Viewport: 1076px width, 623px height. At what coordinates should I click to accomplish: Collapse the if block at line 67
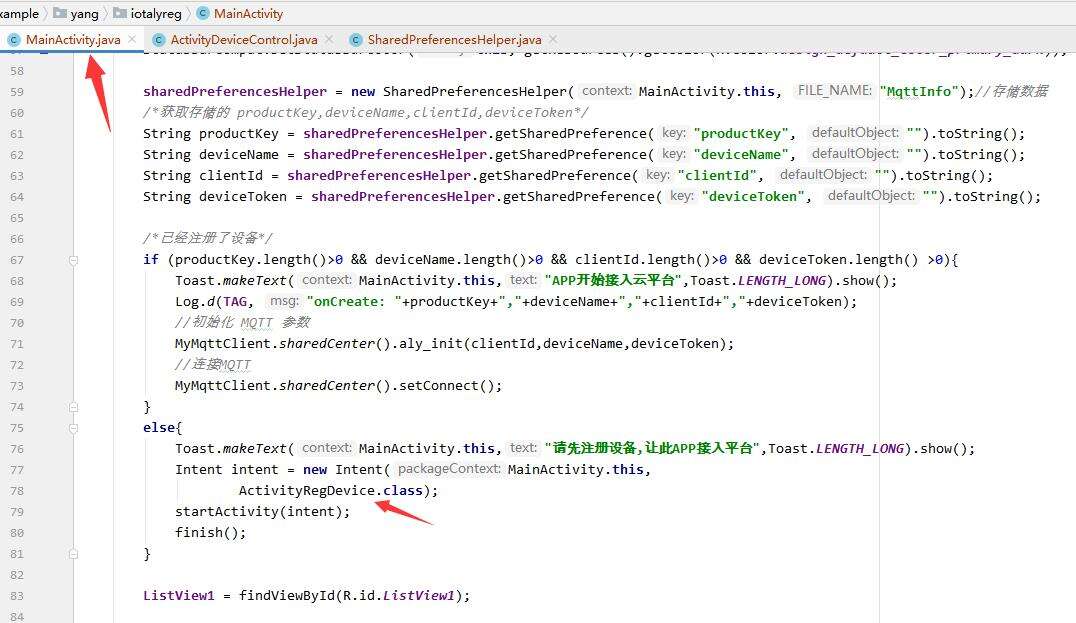pos(74,260)
